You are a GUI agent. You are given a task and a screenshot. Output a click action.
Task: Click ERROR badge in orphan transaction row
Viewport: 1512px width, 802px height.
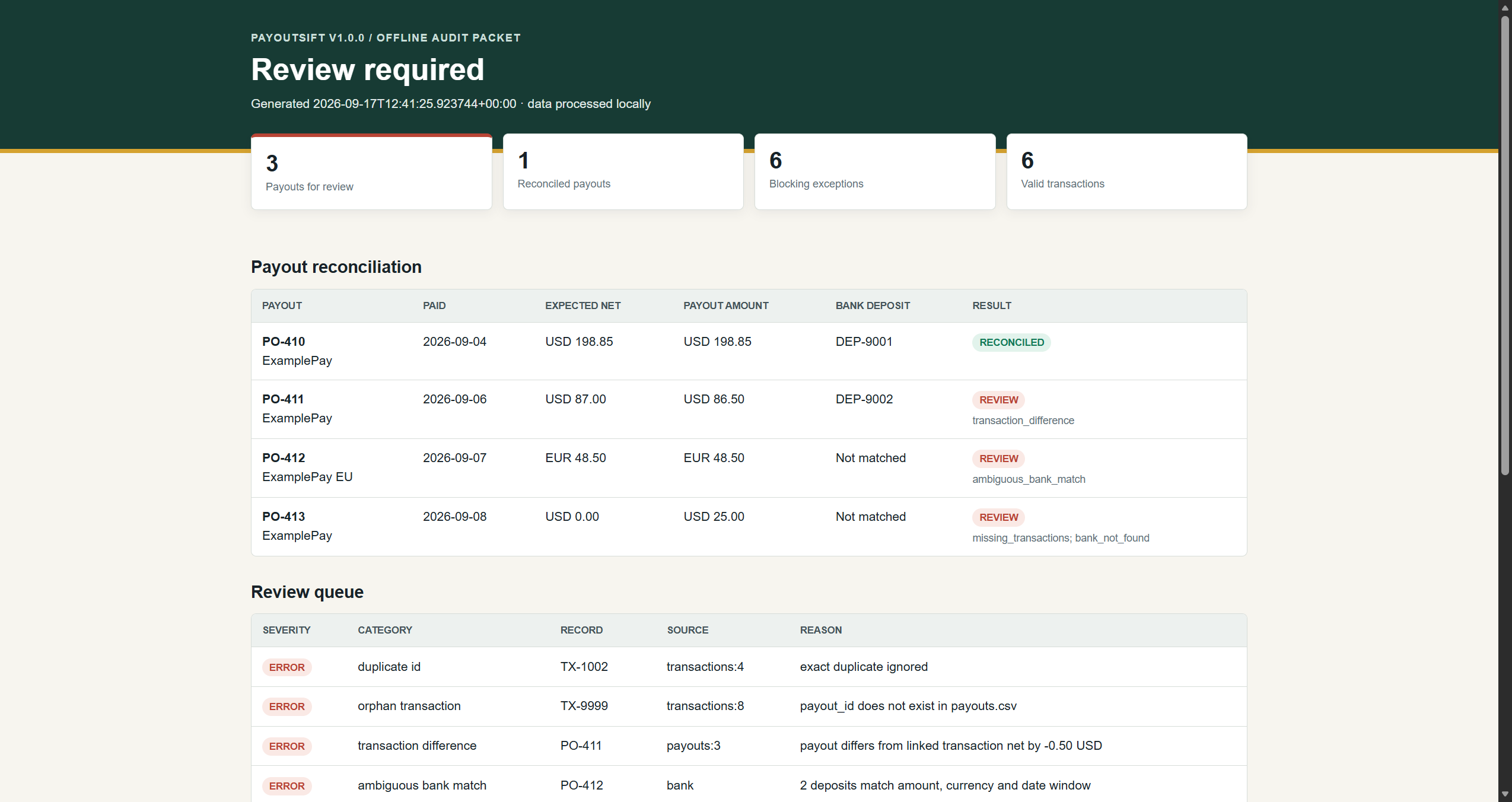coord(287,706)
